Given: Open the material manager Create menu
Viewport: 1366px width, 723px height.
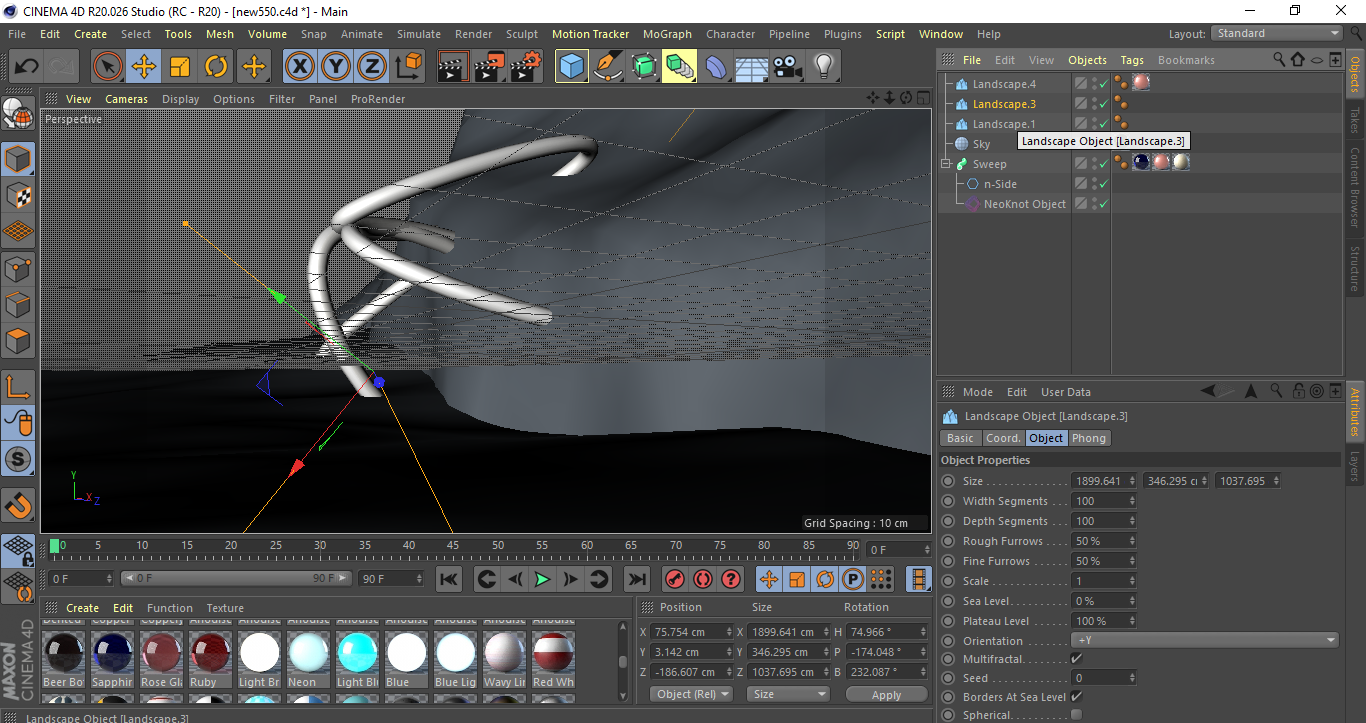Looking at the screenshot, I should point(82,608).
